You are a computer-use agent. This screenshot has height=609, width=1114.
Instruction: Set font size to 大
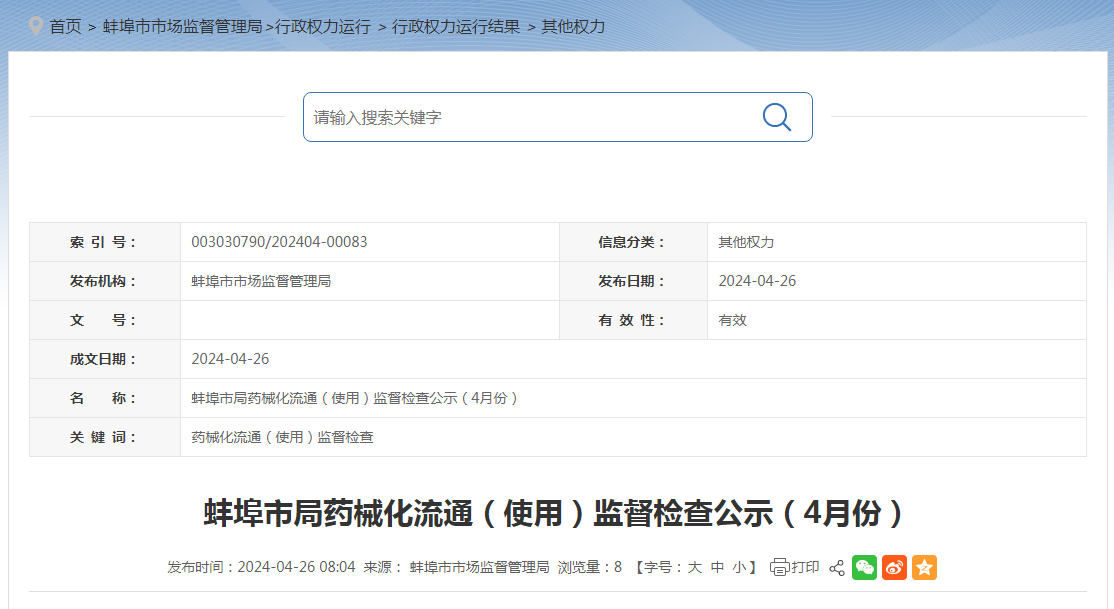695,567
